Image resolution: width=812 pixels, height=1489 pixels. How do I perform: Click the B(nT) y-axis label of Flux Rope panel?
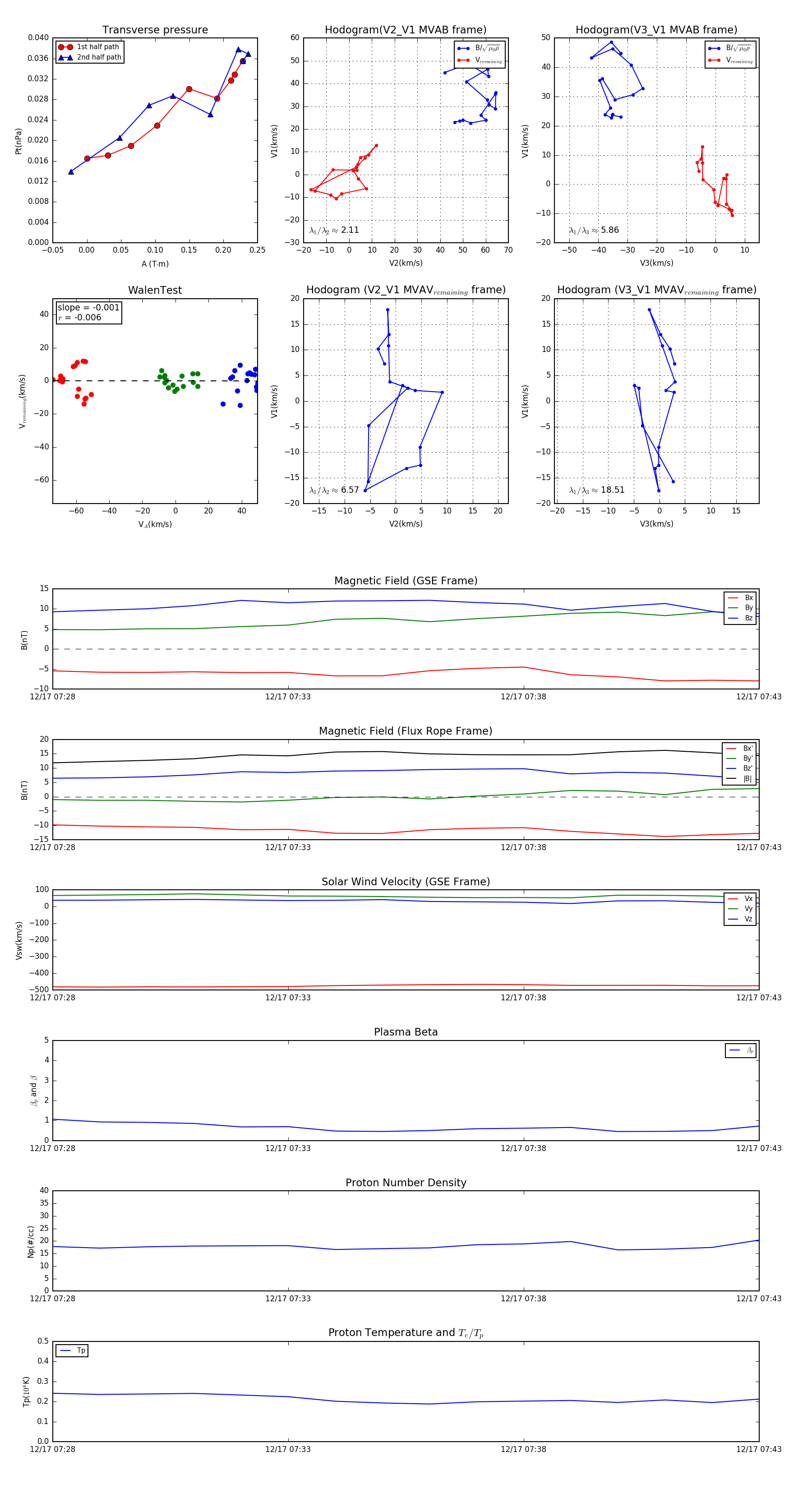pos(24,790)
